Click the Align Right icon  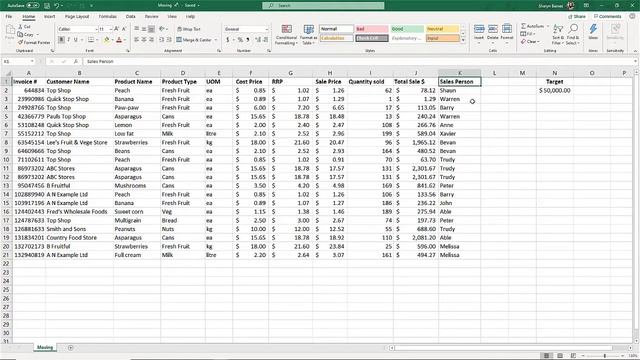[x=151, y=40]
